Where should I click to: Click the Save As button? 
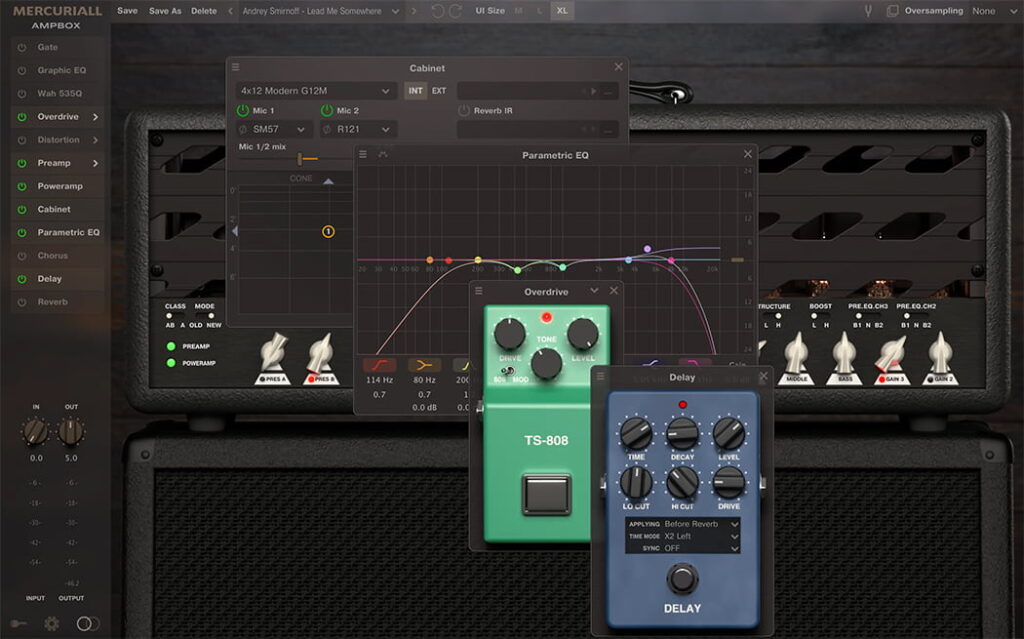tap(165, 11)
